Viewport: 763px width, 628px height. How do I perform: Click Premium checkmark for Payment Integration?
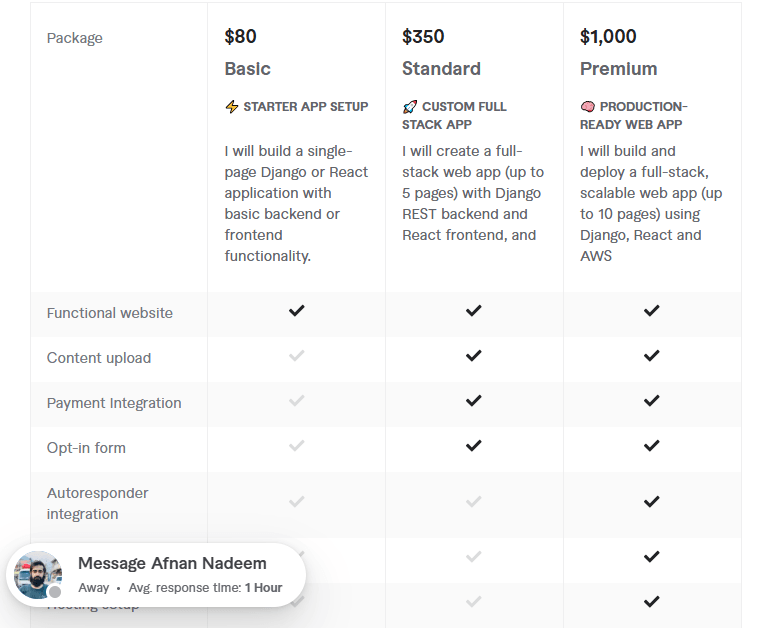tap(652, 401)
